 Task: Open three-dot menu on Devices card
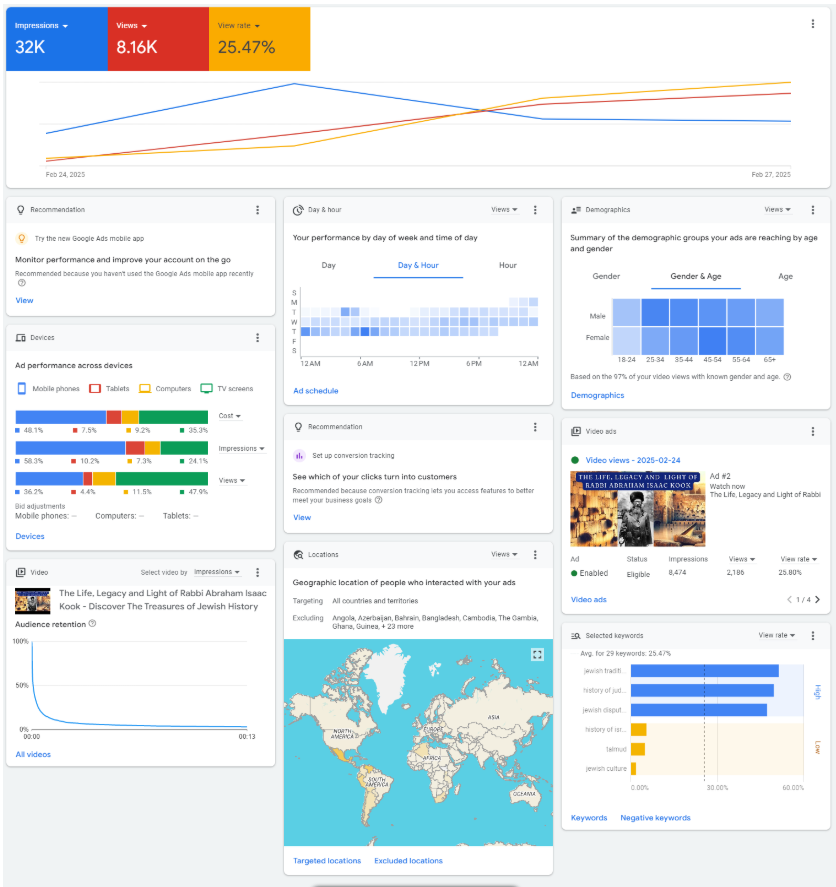pos(258,338)
